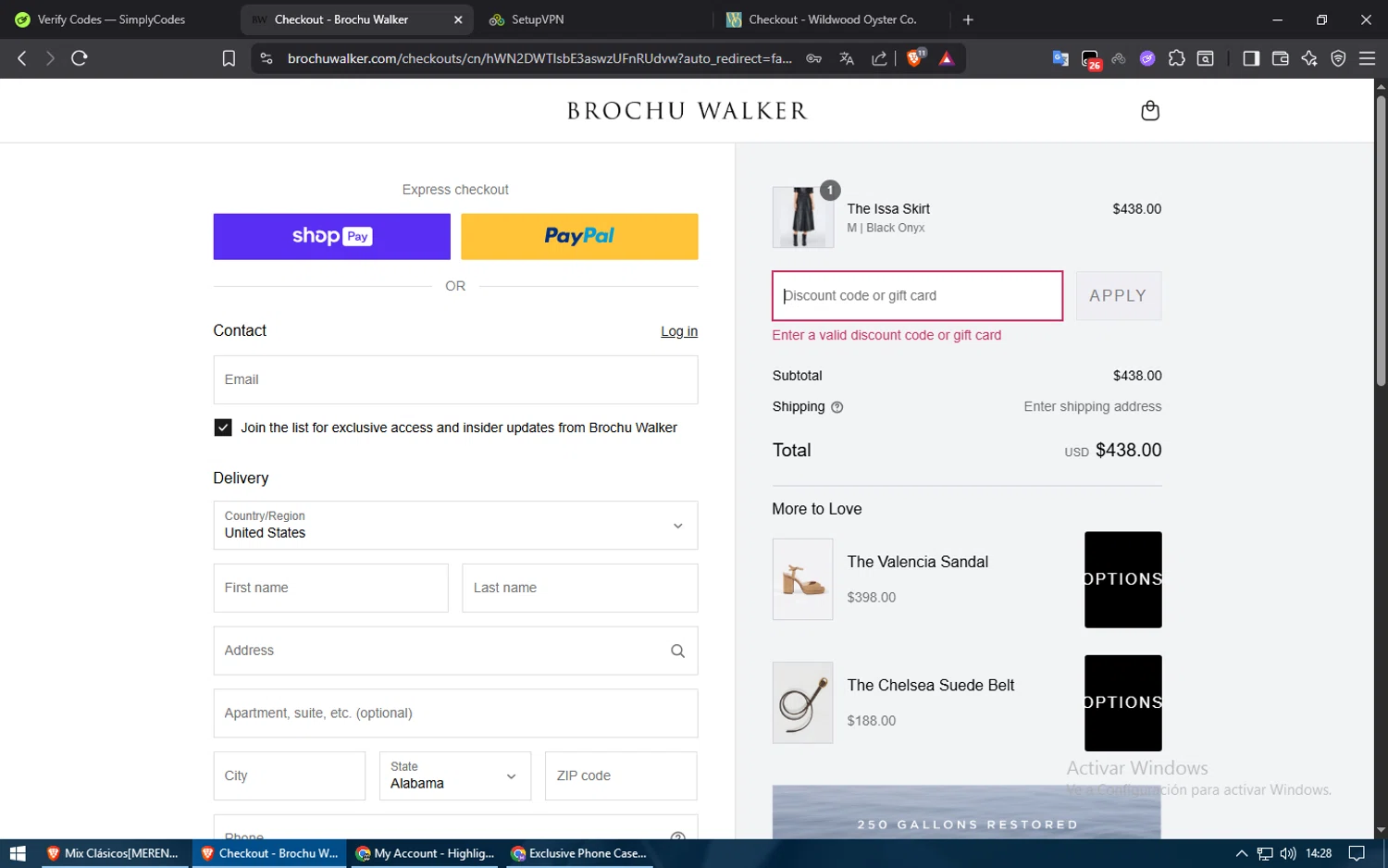Click The Issa Skirt product thumbnail
The image size is (1388, 868).
click(x=802, y=217)
